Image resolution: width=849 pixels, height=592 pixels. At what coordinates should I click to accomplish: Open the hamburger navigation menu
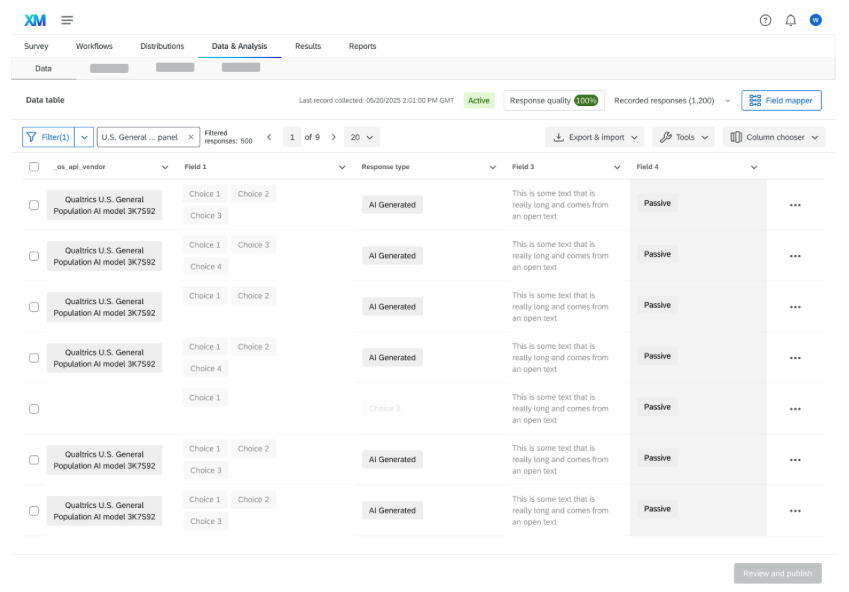pos(67,20)
